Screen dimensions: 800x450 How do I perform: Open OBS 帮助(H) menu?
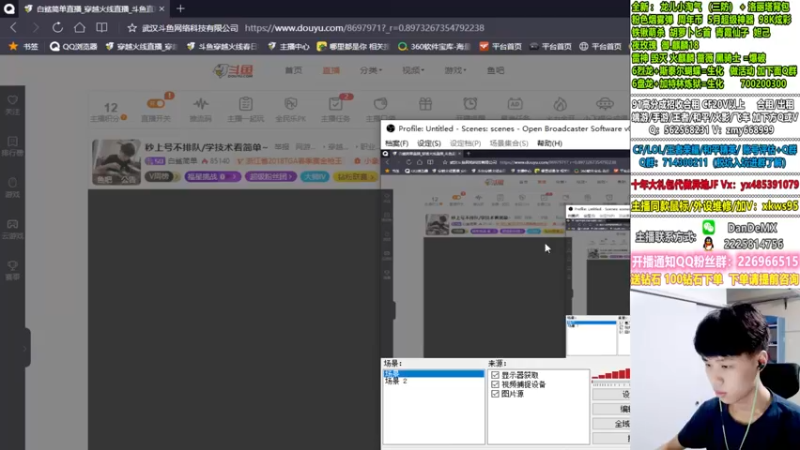coord(549,143)
